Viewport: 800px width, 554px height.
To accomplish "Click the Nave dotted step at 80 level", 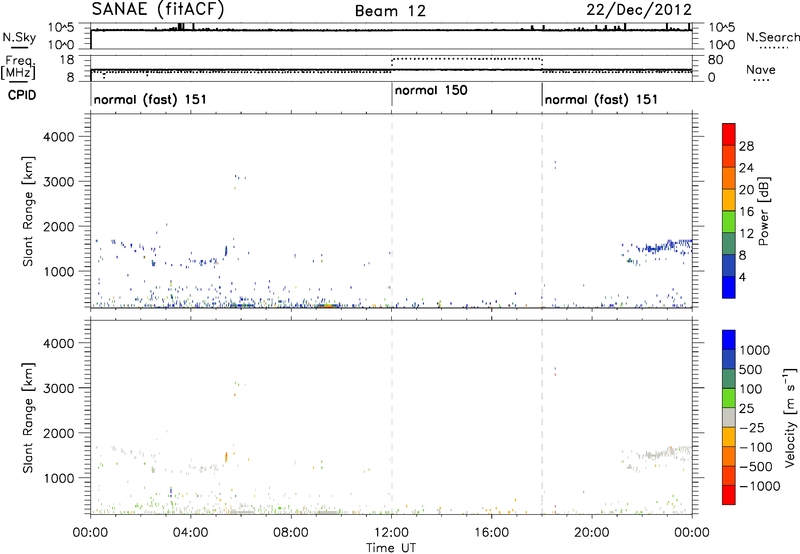I will pyautogui.click(x=467, y=59).
